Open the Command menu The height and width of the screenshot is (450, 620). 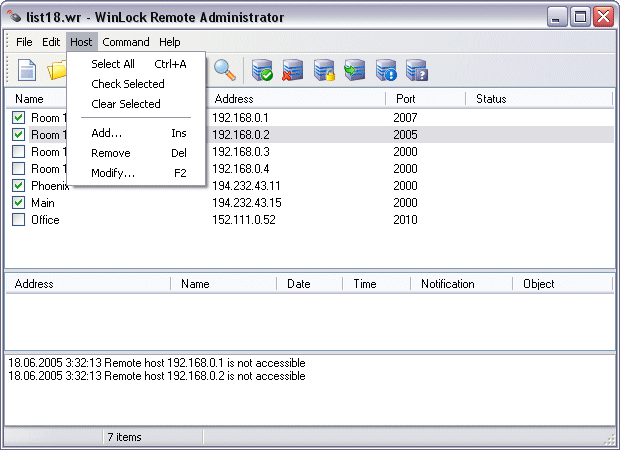point(126,42)
